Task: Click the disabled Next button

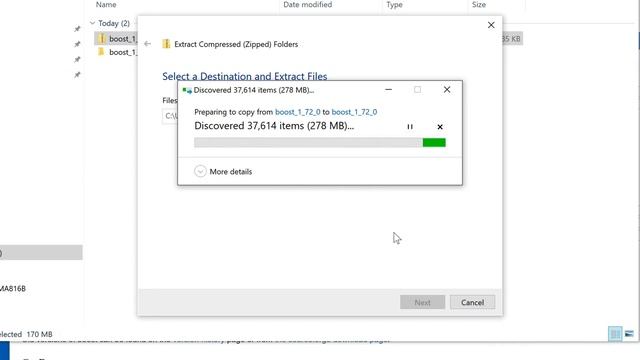Action: click(x=422, y=302)
